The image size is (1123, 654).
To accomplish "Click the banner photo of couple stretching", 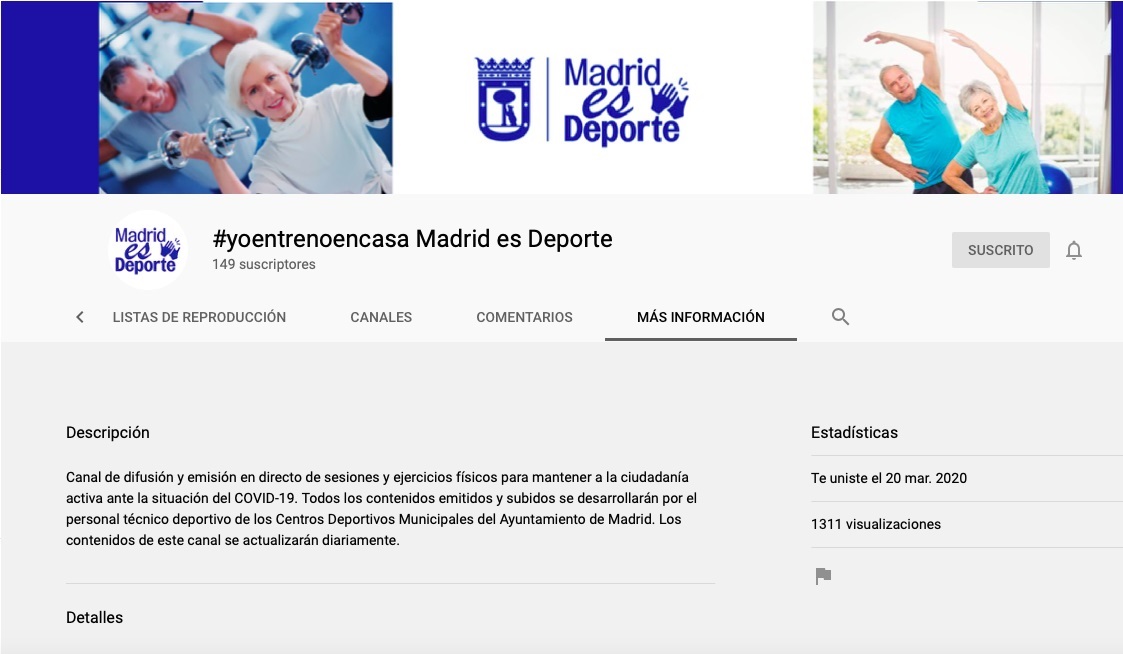I will click(x=960, y=98).
